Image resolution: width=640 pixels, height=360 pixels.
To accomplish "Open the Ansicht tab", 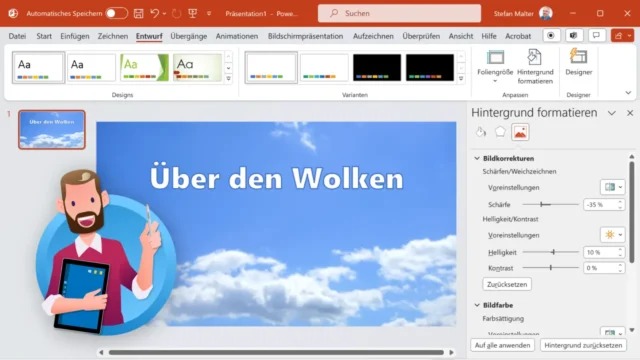I will pyautogui.click(x=461, y=36).
